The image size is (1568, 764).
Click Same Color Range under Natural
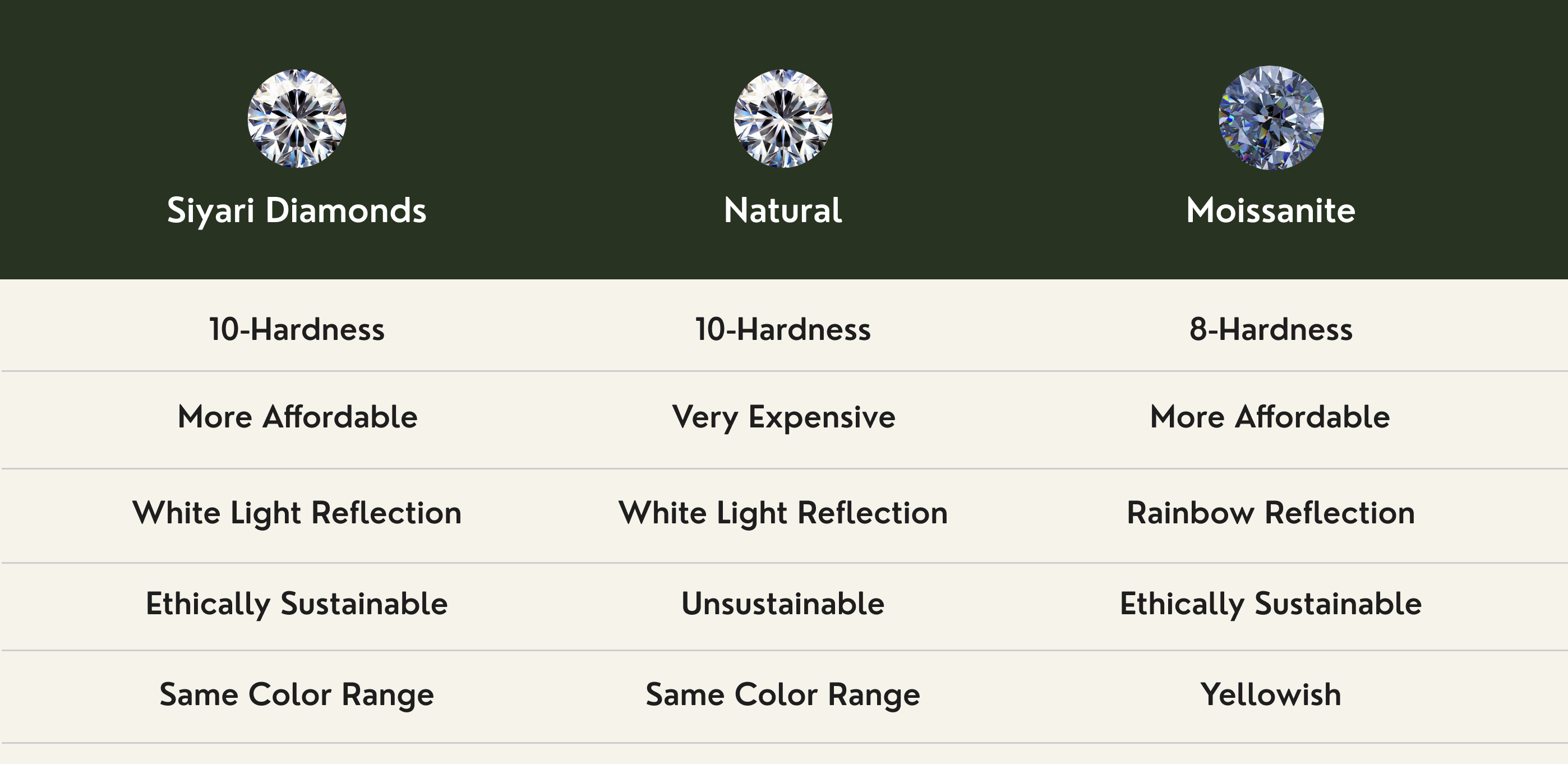(783, 696)
